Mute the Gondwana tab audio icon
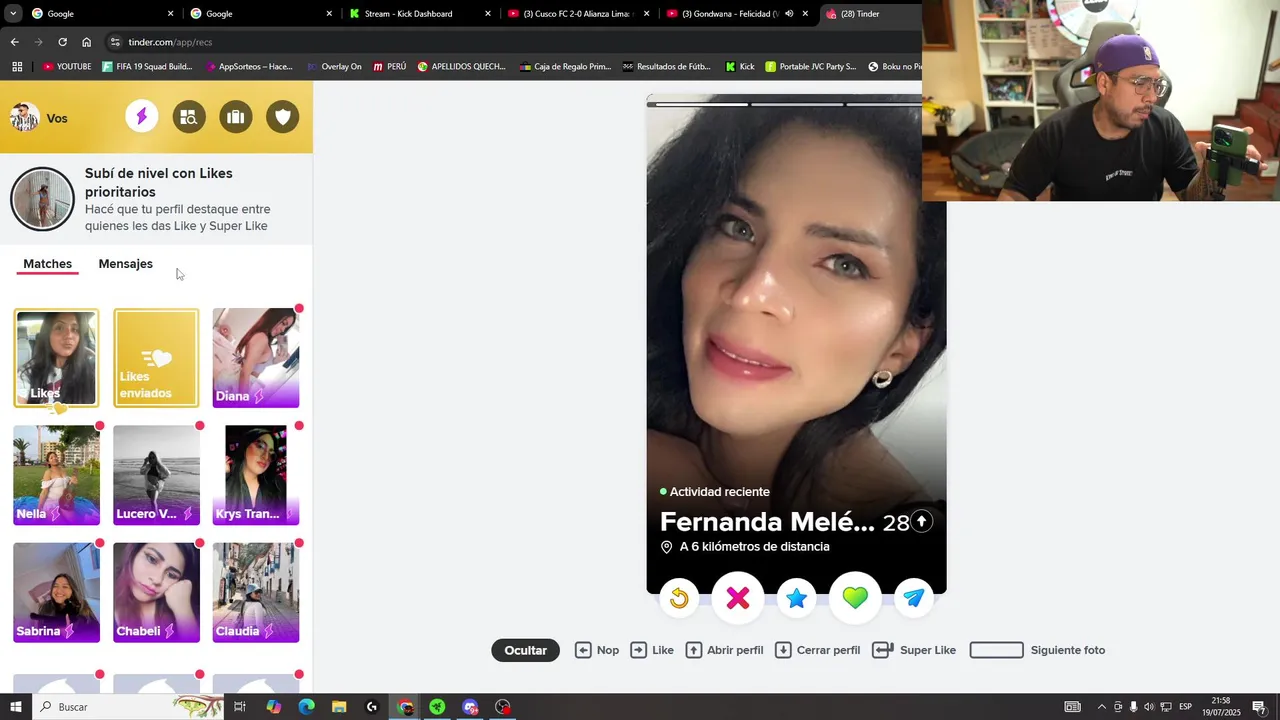This screenshot has height=720, width=1280. [x=789, y=14]
